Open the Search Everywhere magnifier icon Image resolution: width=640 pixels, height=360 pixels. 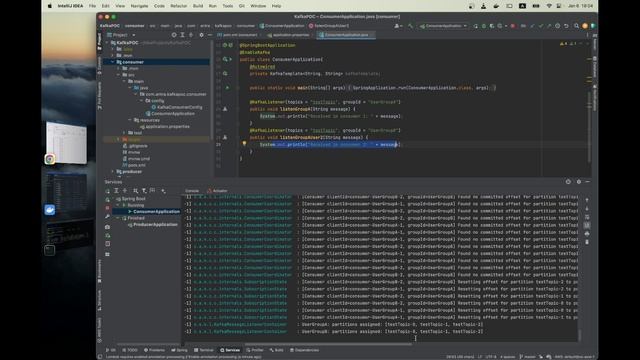point(576,26)
